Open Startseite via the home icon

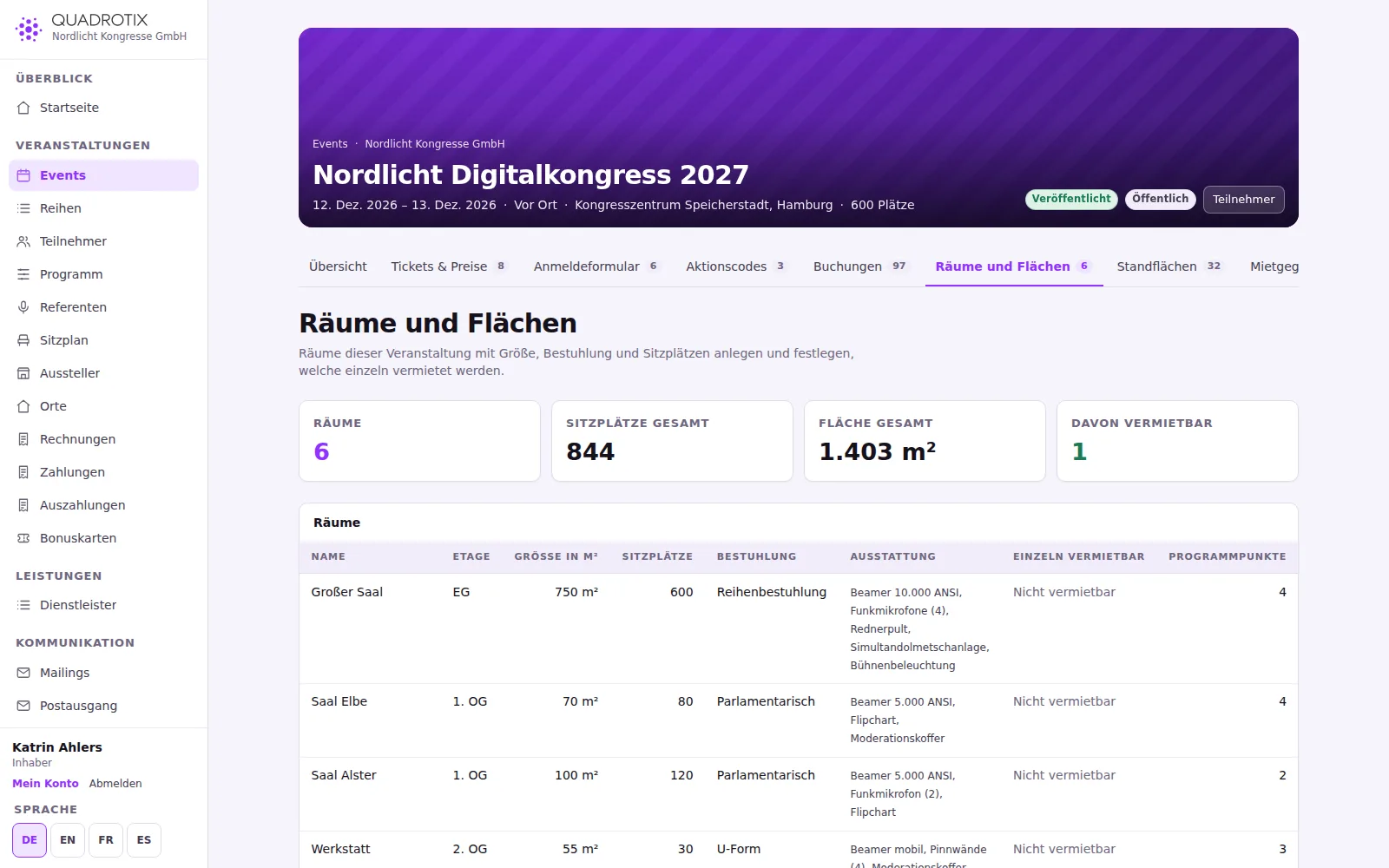[x=23, y=108]
